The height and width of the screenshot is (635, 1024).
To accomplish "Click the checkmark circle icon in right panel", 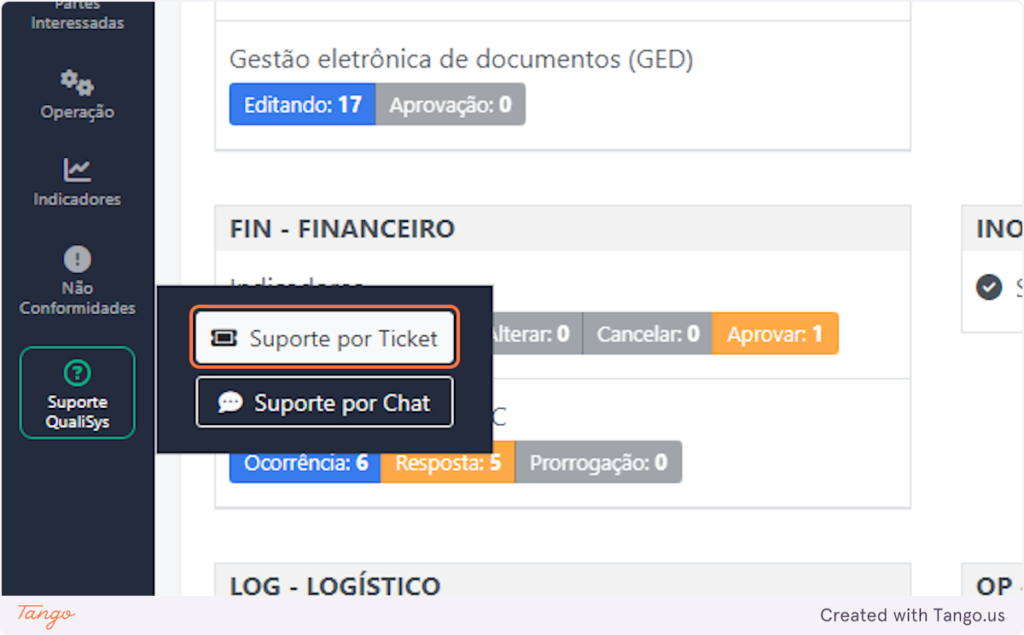I will 989,288.
